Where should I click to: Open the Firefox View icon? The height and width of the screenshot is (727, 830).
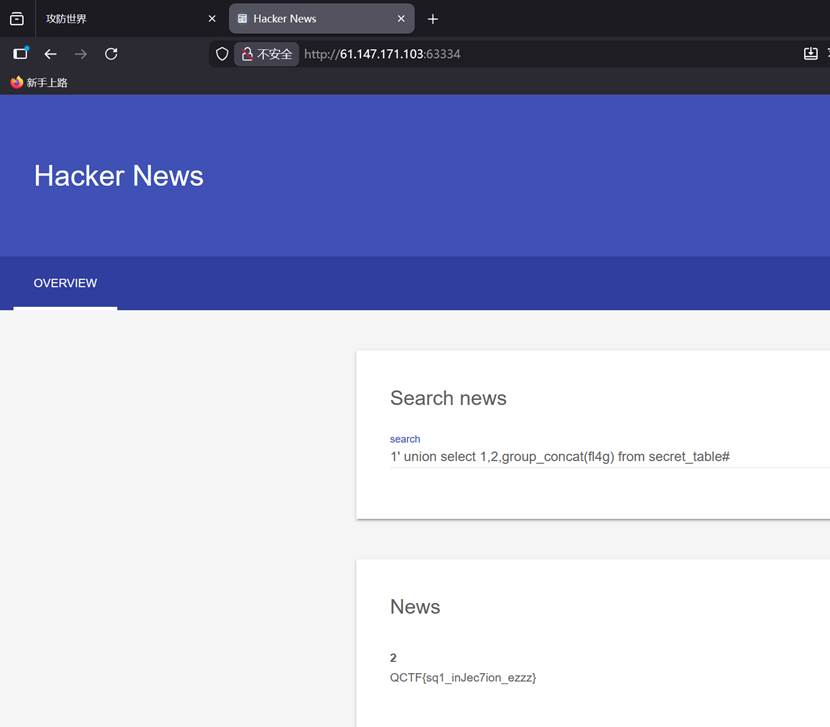(x=17, y=19)
